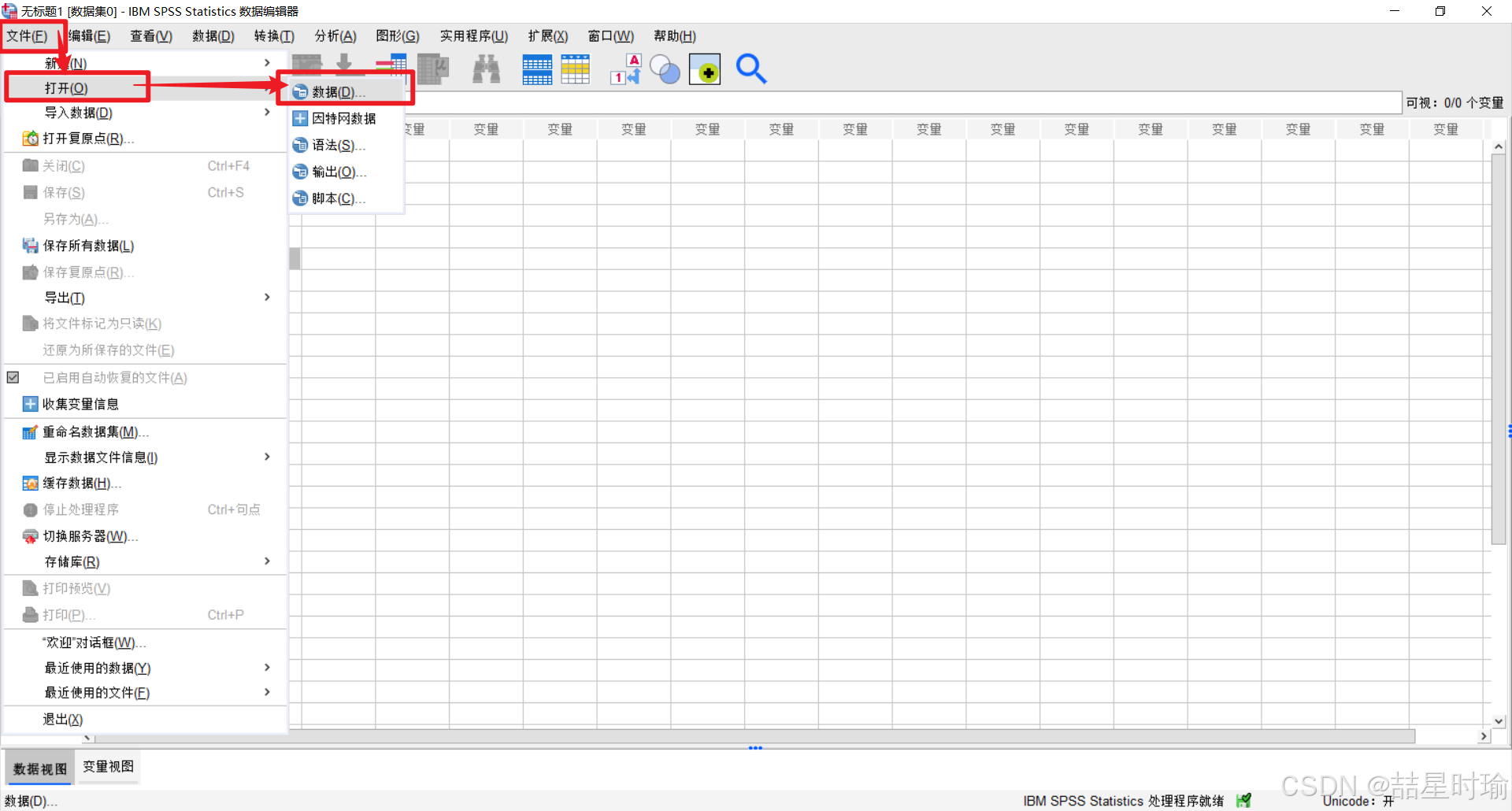
Task: Open the Utilities (实用程序) menu
Action: (x=474, y=36)
